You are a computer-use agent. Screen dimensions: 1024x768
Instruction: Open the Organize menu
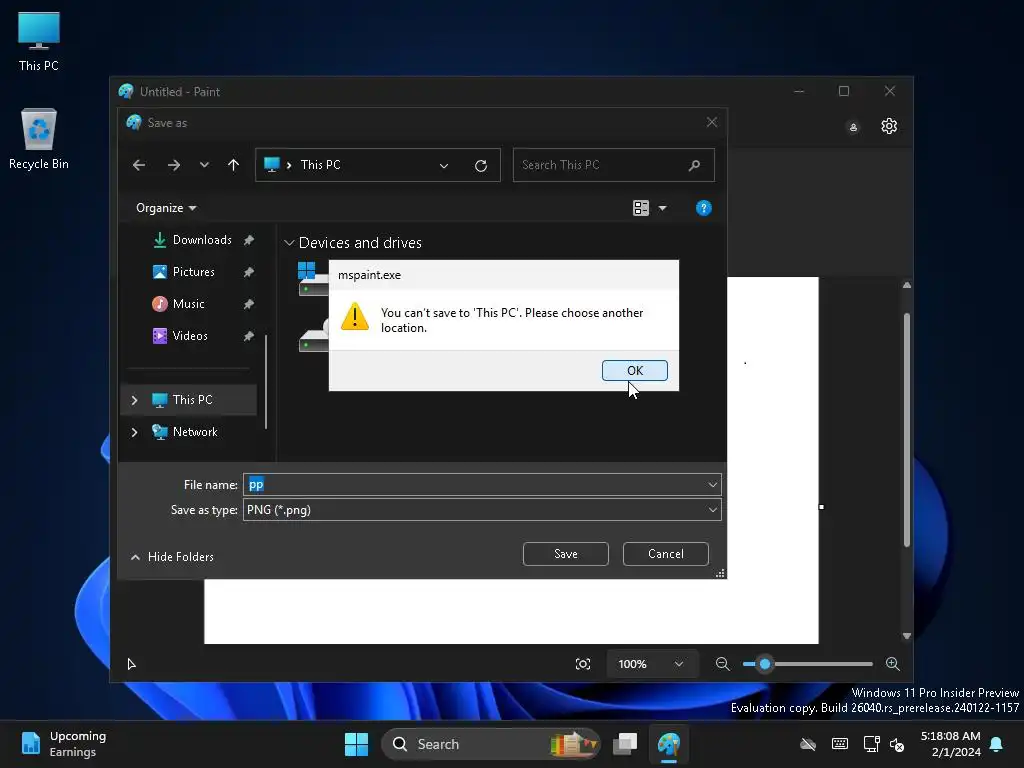pos(166,208)
